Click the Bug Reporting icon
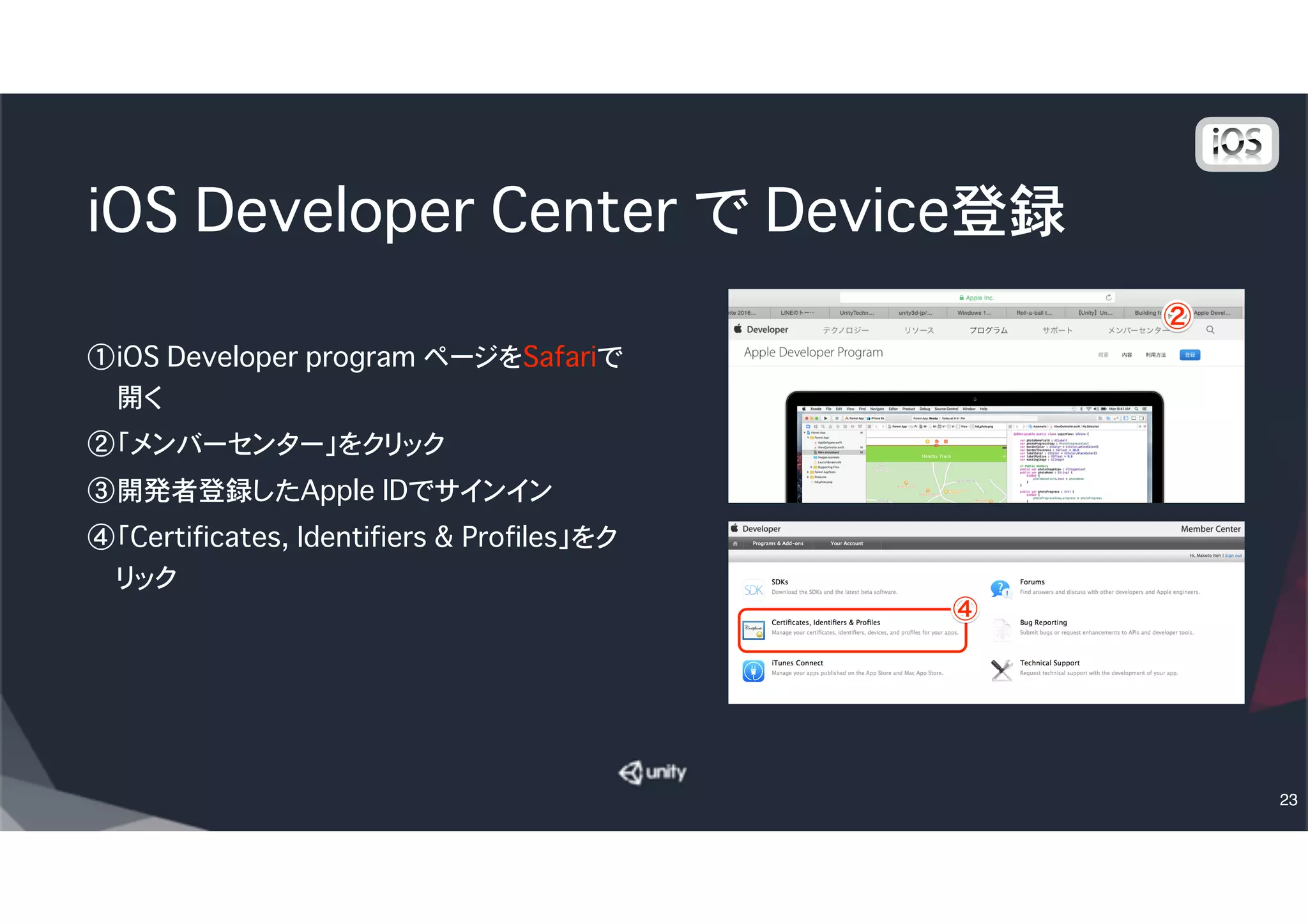This screenshot has width=1308, height=924. click(1001, 630)
